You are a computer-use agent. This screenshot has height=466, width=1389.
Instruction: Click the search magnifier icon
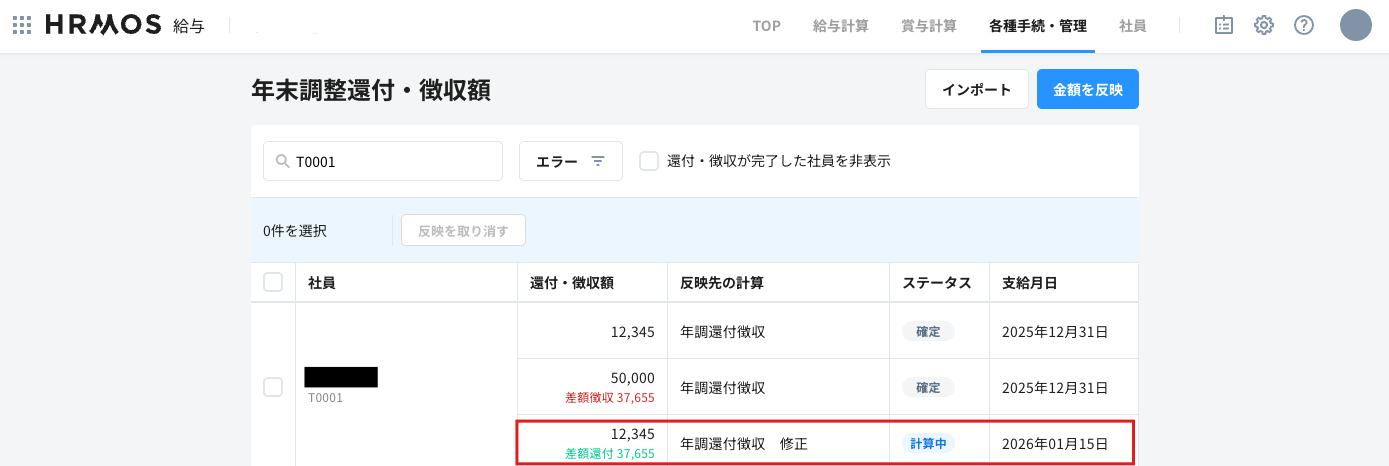point(281,161)
